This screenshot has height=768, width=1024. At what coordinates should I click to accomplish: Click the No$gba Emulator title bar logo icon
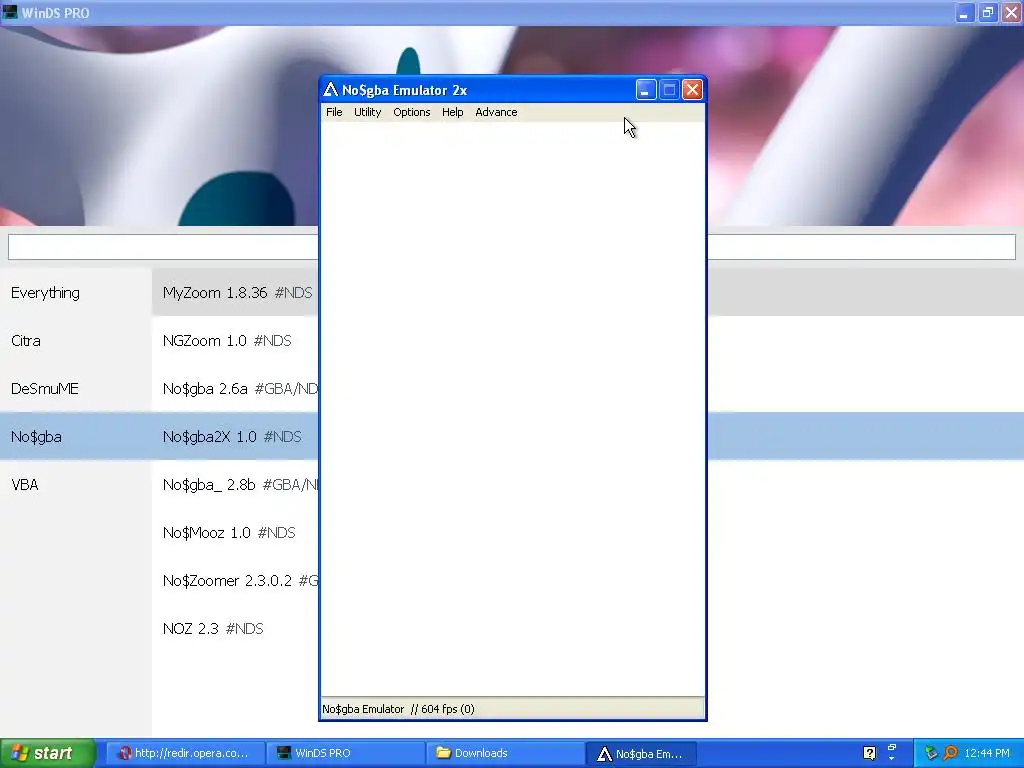pos(330,89)
